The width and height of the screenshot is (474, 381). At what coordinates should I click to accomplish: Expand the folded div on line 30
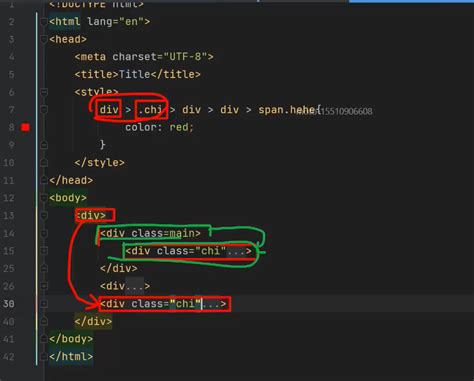click(x=44, y=303)
